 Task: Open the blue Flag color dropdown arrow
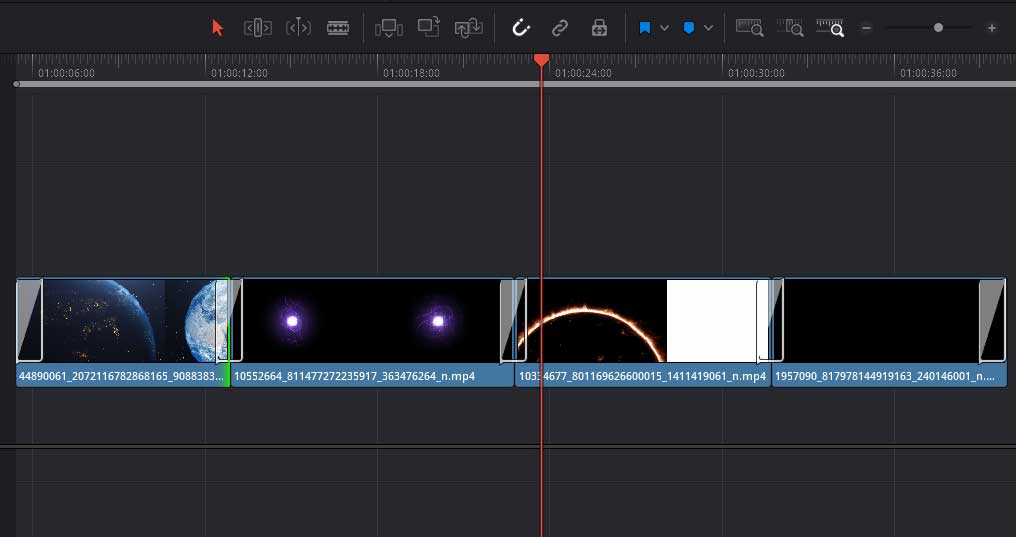pyautogui.click(x=664, y=28)
